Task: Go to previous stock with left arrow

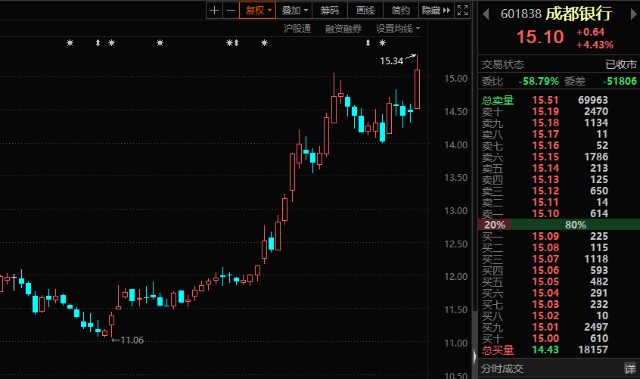Action: 486,14
